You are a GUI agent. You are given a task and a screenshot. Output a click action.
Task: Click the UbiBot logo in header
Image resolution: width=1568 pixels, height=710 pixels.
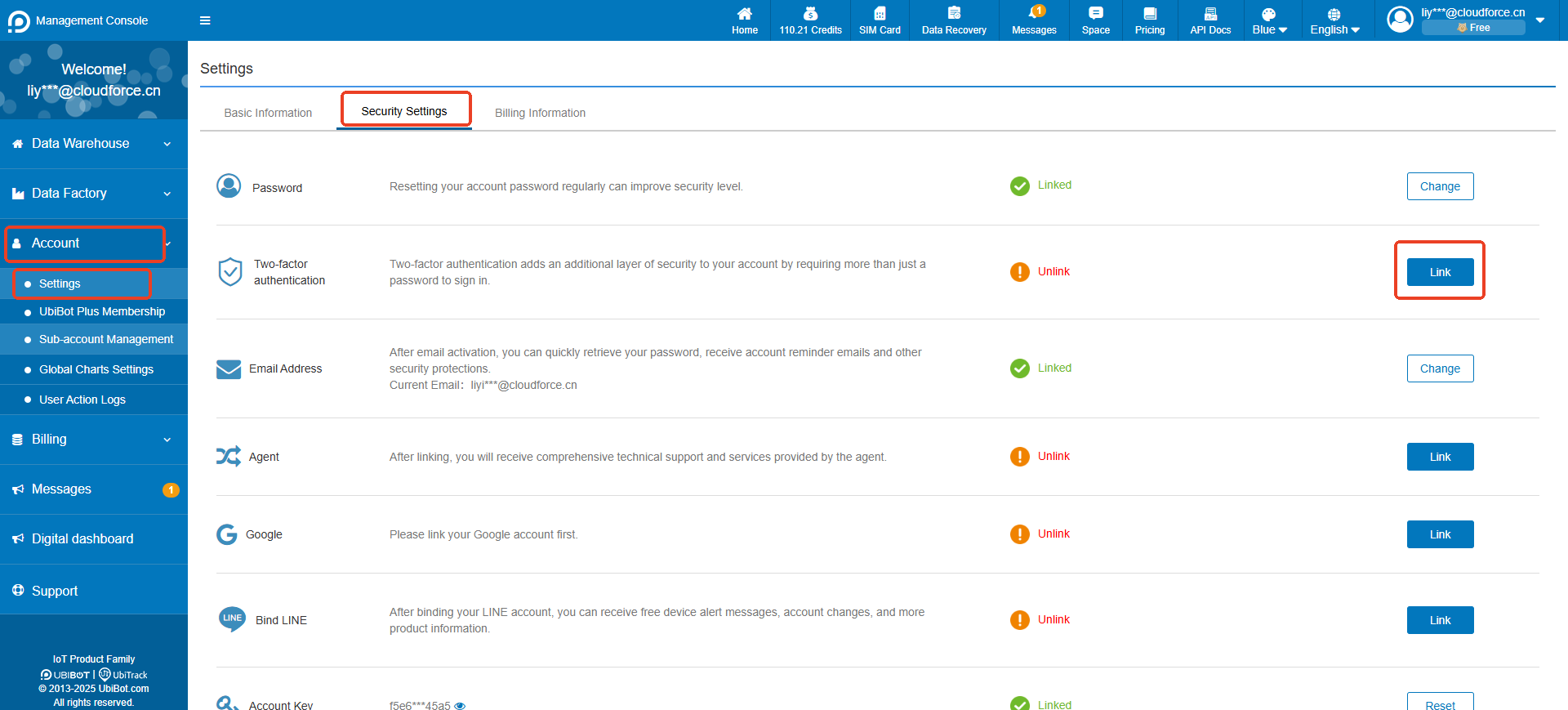click(18, 20)
